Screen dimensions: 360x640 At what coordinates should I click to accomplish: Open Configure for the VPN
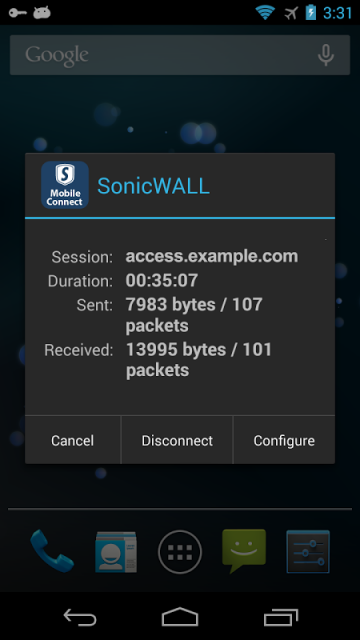click(284, 440)
